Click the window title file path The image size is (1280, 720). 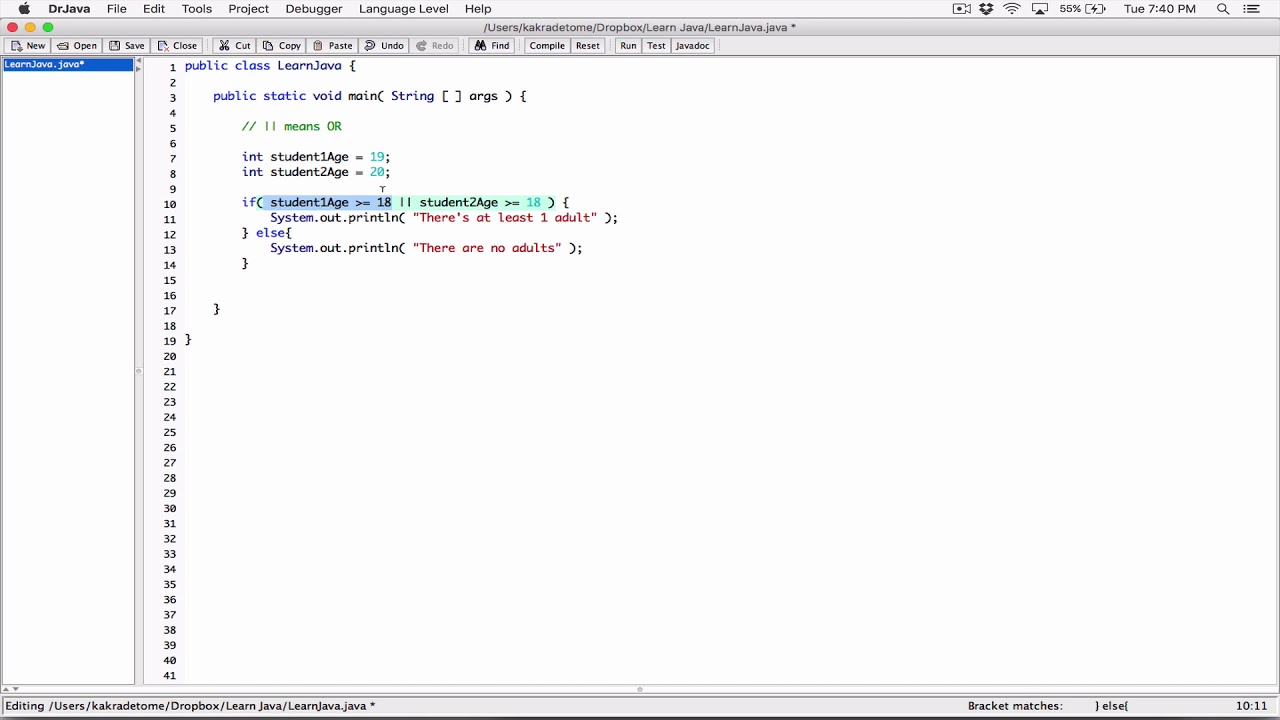click(639, 28)
